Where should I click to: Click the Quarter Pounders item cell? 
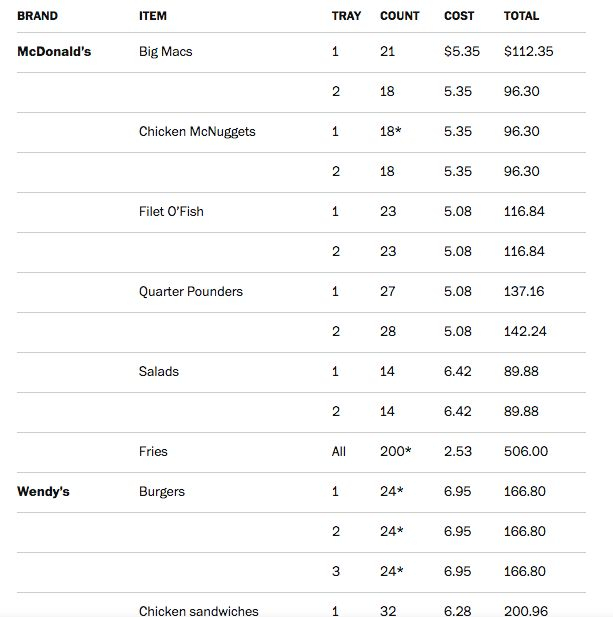coord(191,291)
